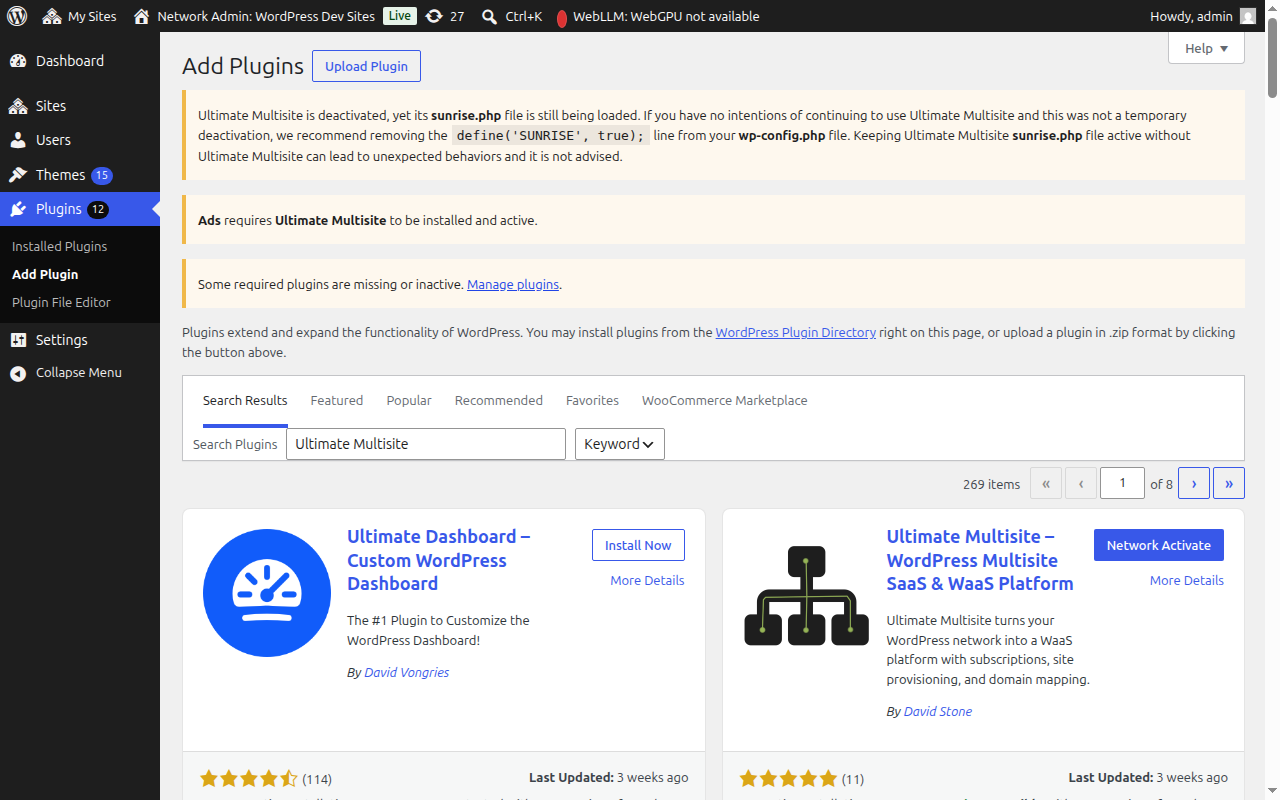
Task: Open Installed Plugins submenu item
Action: 59,246
